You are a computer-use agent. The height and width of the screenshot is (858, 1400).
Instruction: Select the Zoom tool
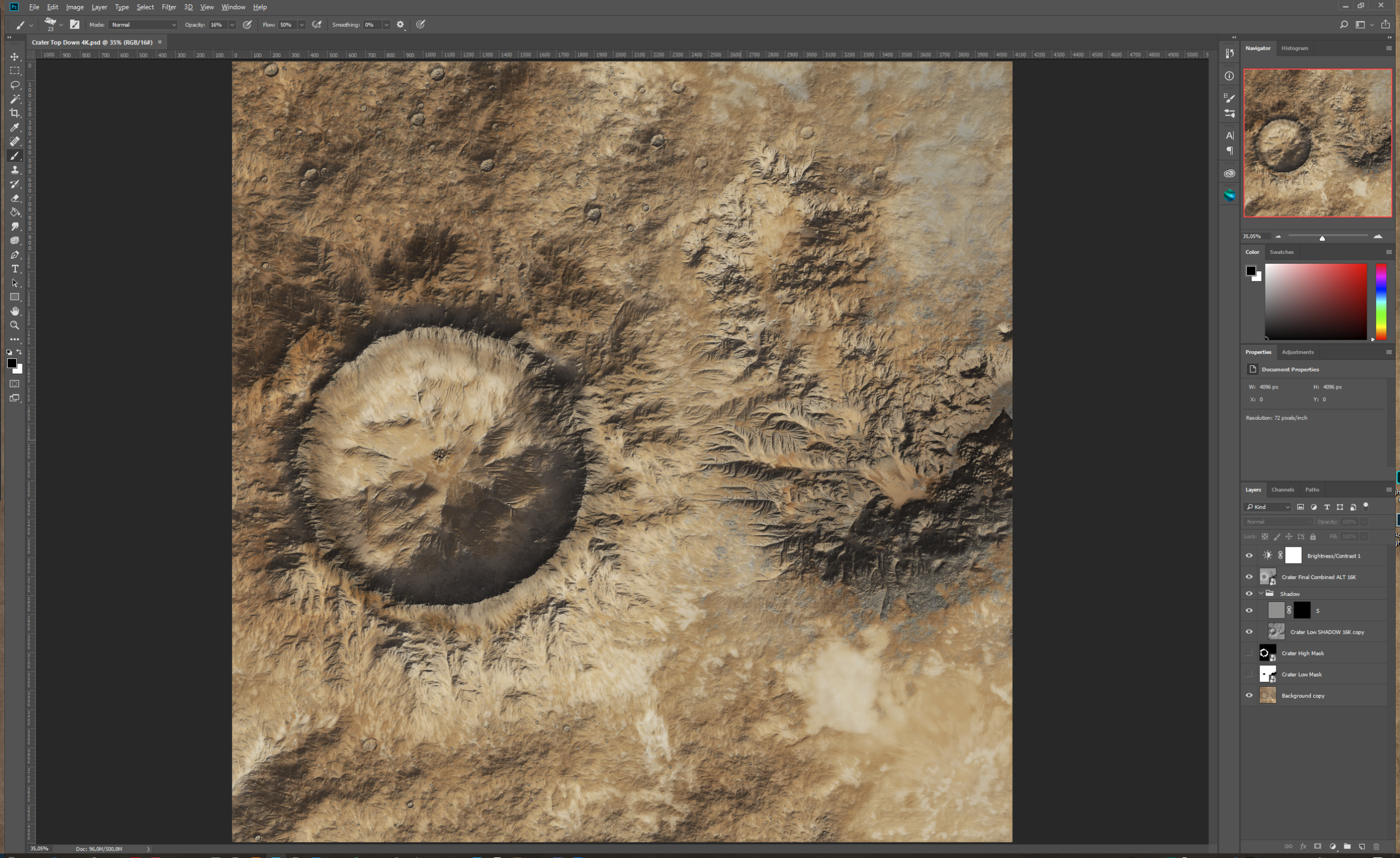click(x=15, y=325)
